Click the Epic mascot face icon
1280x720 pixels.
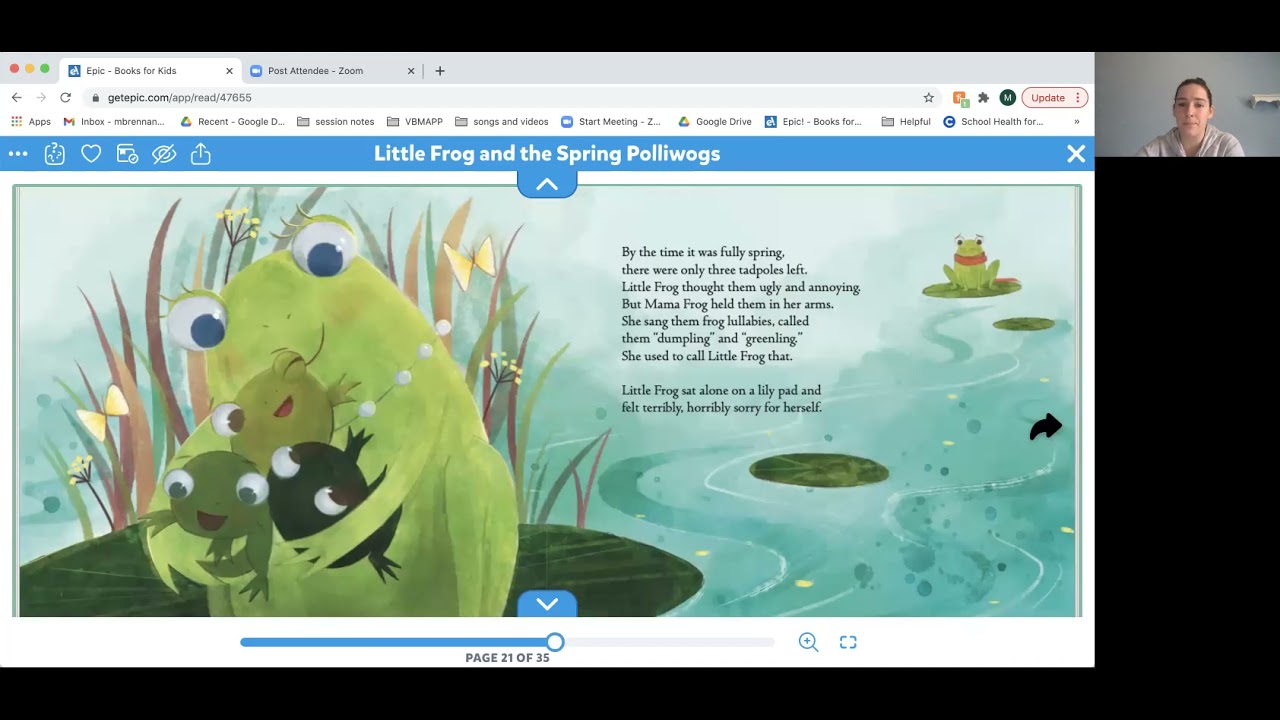click(54, 154)
